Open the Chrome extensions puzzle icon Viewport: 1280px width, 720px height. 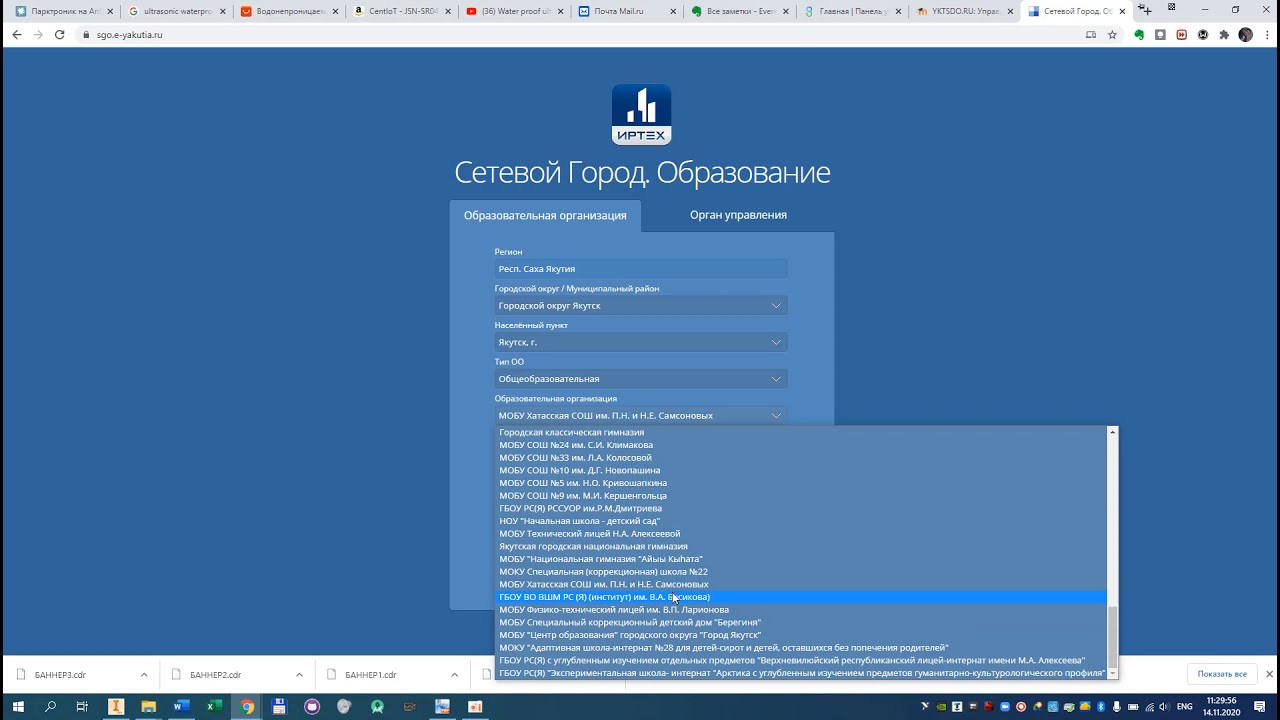[1224, 34]
